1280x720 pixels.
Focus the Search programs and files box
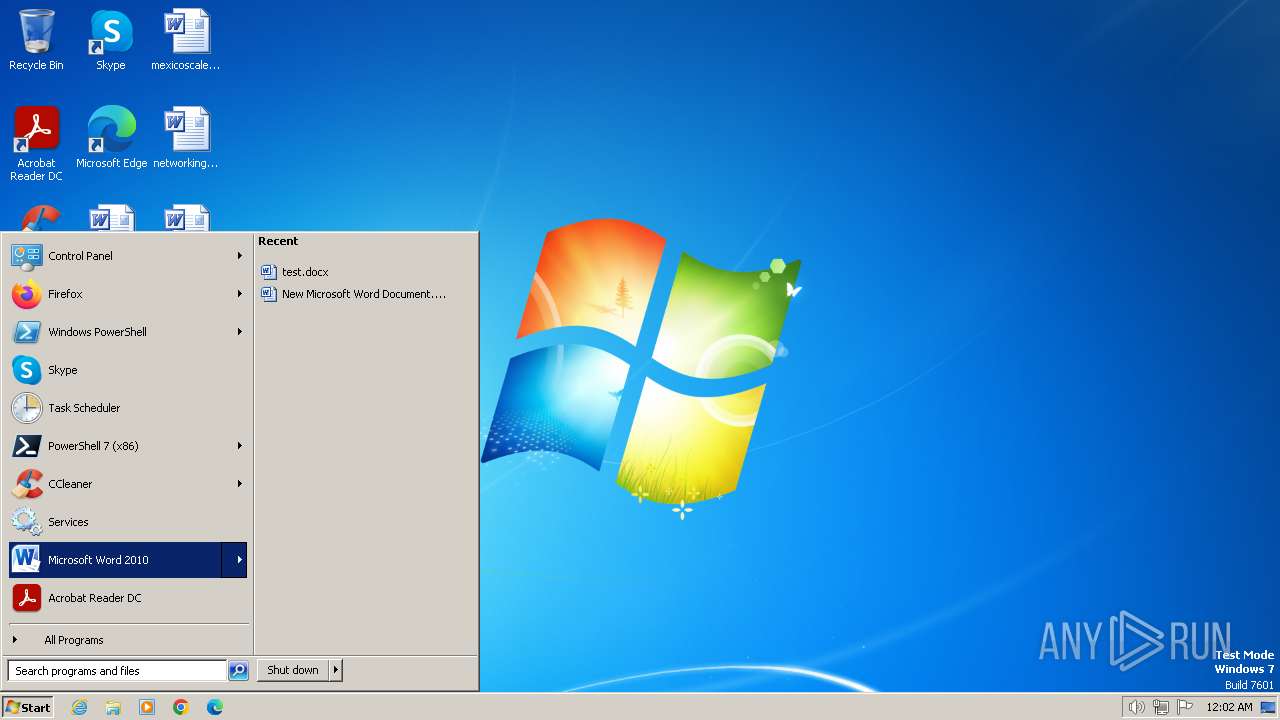(117, 671)
